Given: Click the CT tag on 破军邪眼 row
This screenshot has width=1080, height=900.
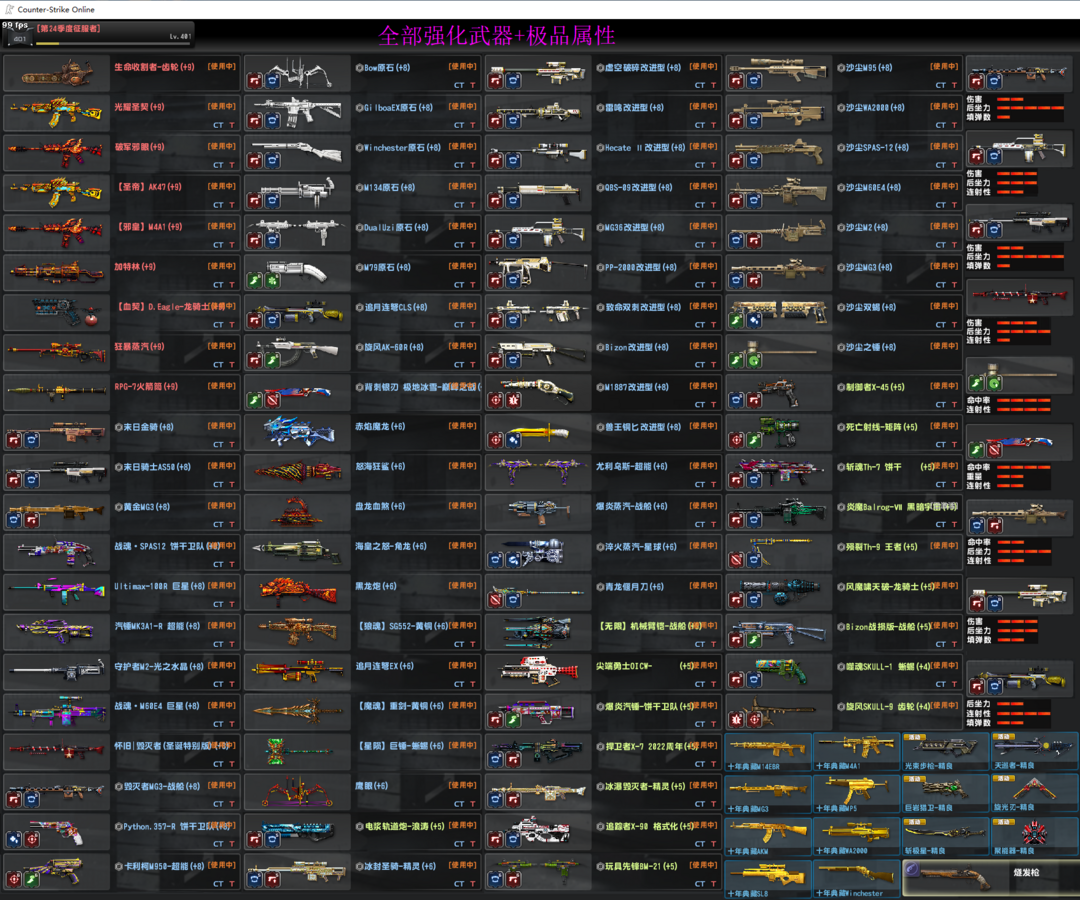Looking at the screenshot, I should [x=218, y=165].
